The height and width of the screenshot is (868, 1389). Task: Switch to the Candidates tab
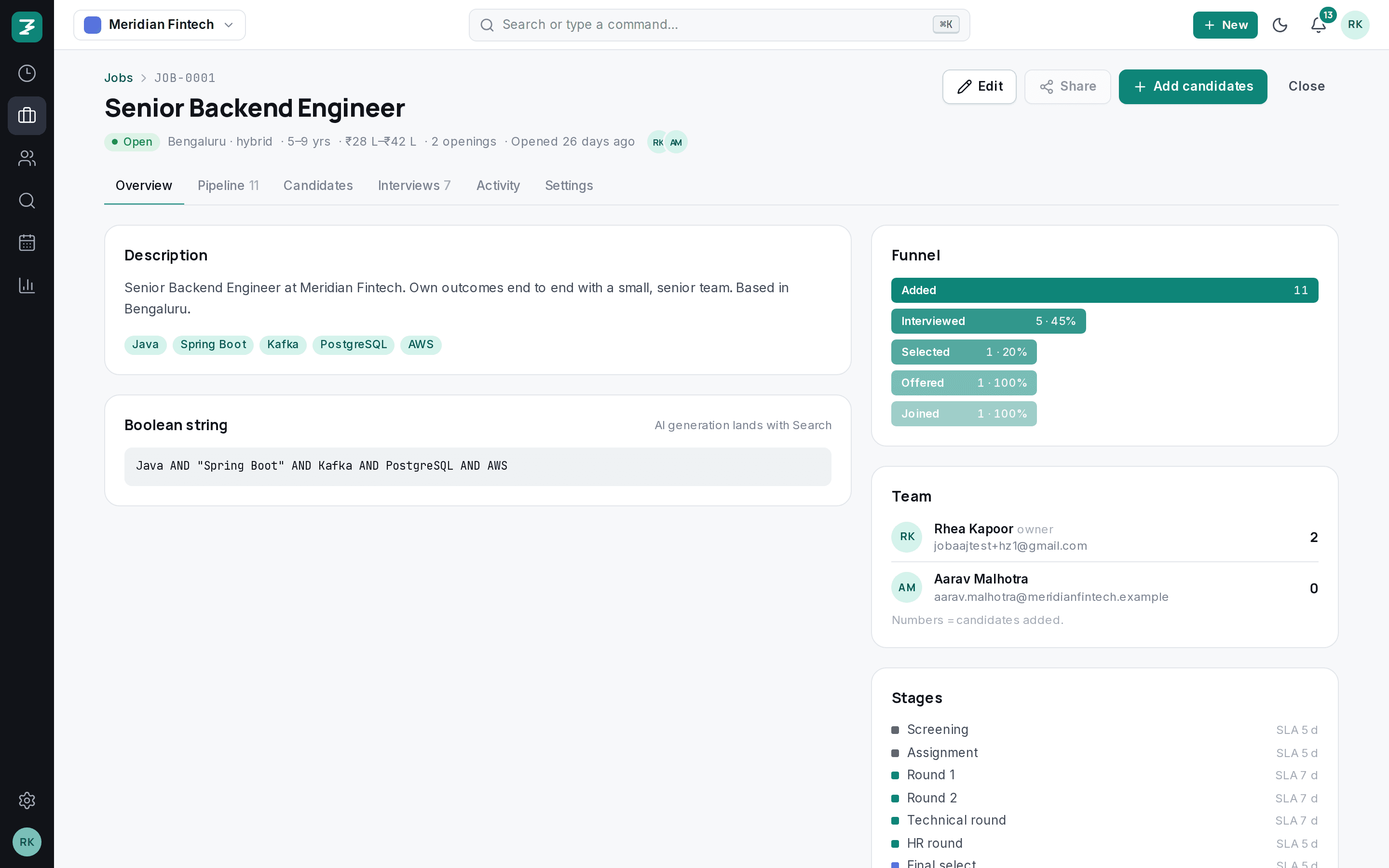coord(318,186)
